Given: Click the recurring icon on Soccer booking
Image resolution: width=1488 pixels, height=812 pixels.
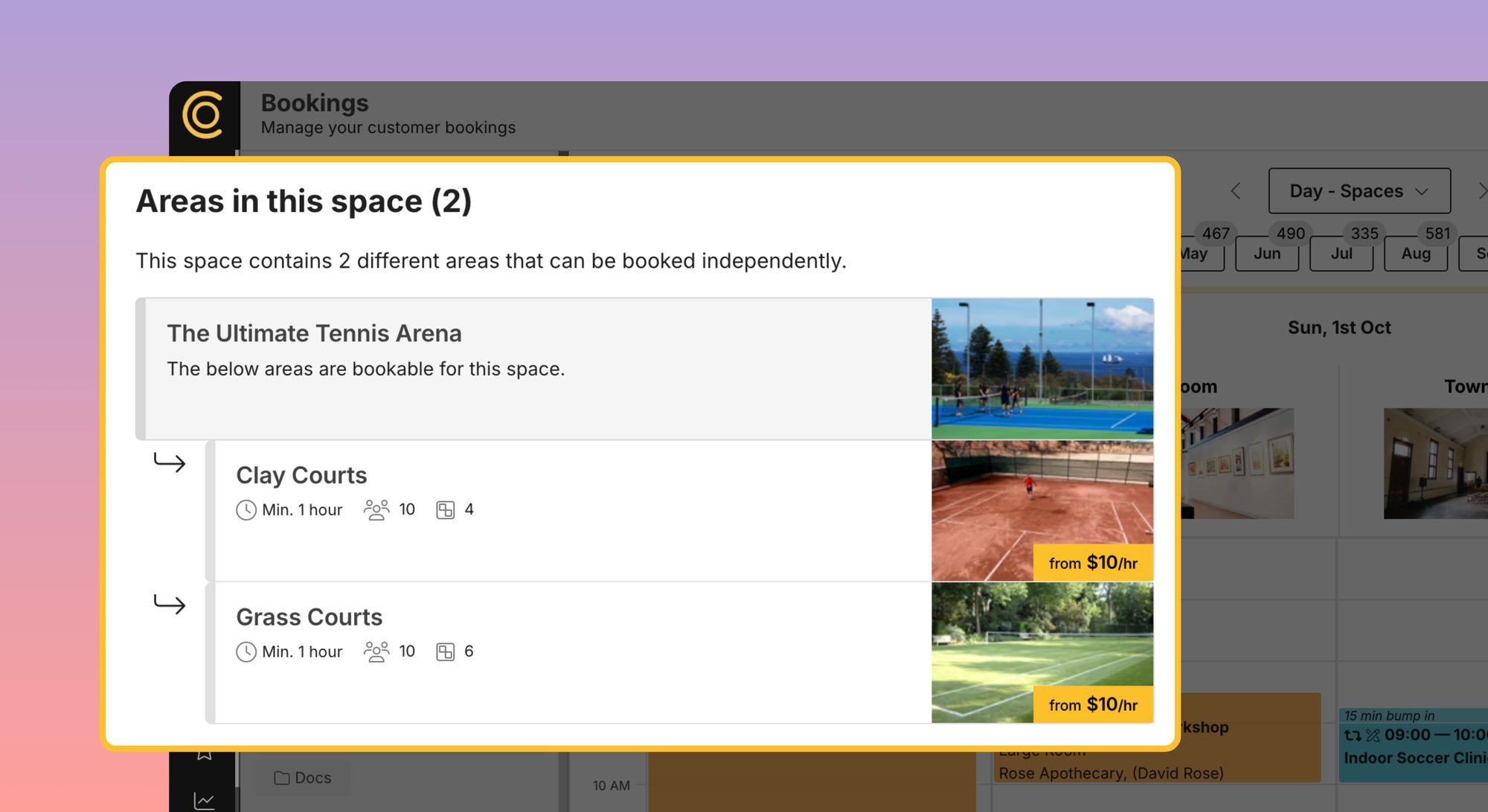Looking at the screenshot, I should pyautogui.click(x=1353, y=735).
